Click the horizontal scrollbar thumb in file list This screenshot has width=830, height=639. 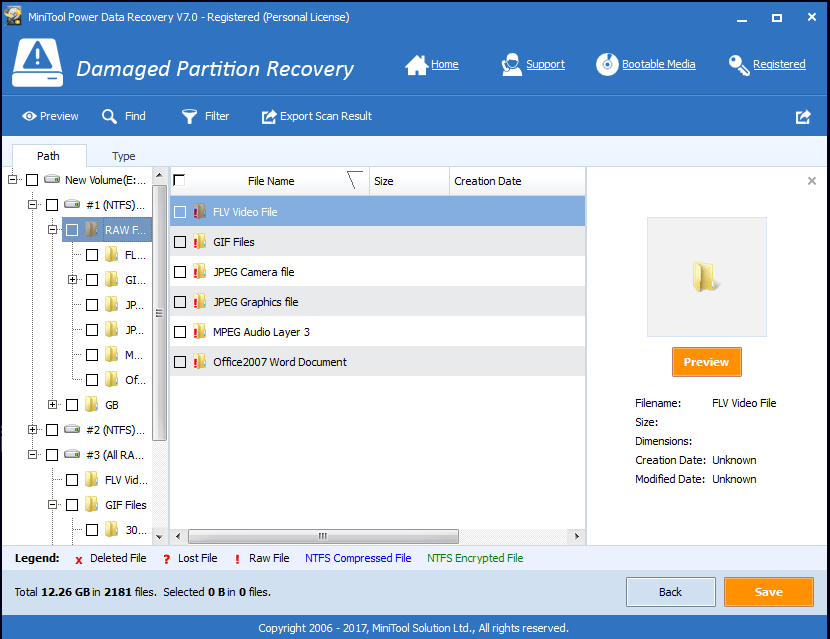323,536
